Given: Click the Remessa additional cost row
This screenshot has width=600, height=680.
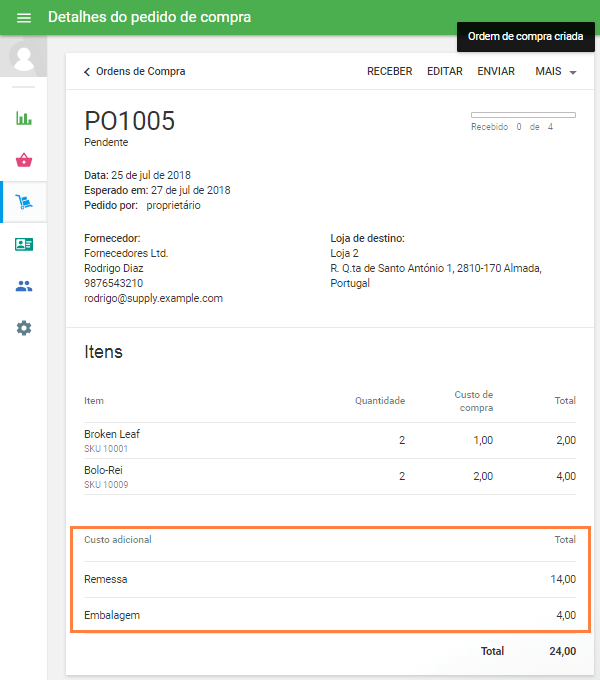Looking at the screenshot, I should (x=330, y=579).
